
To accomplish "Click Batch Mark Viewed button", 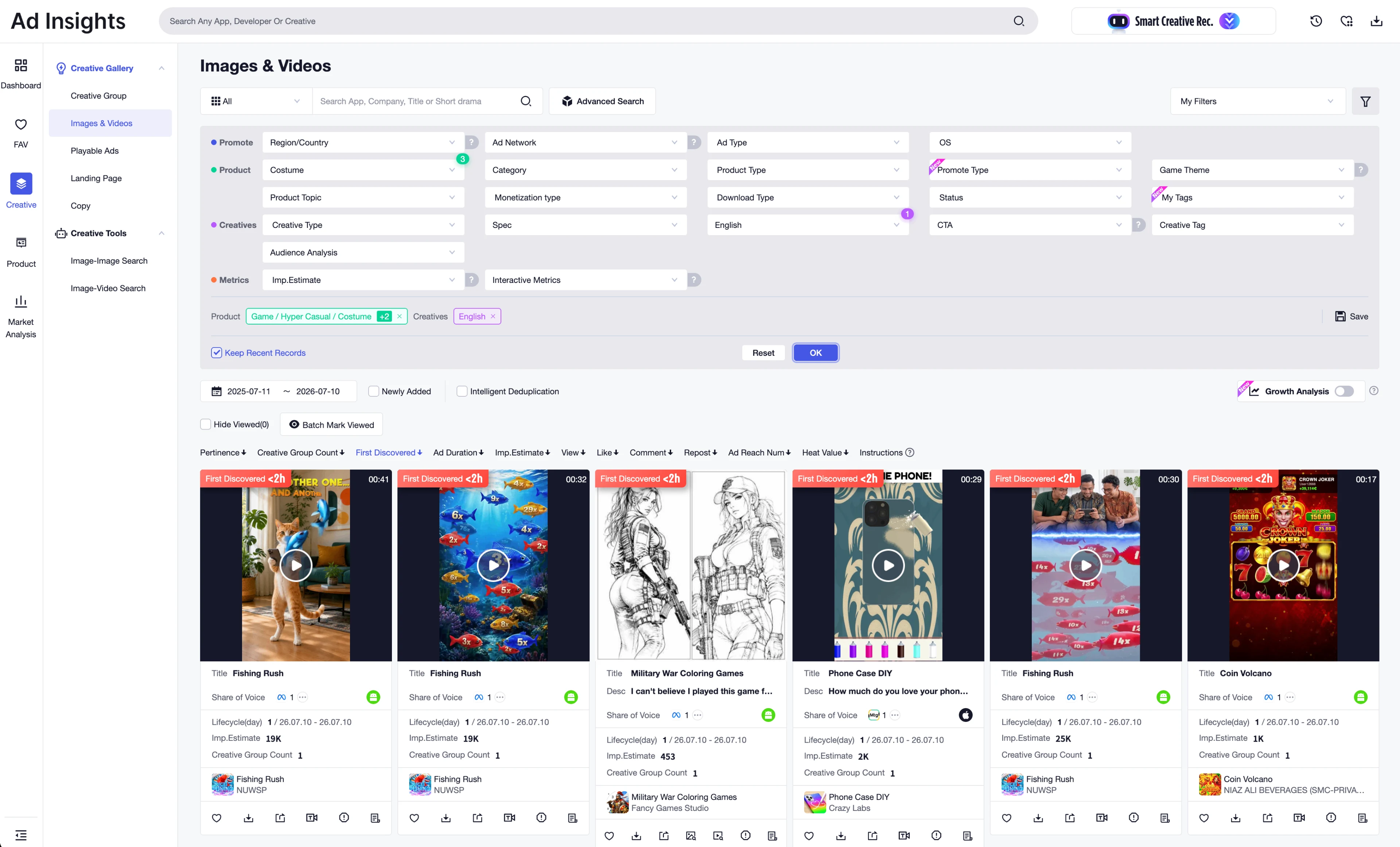I will coord(331,424).
